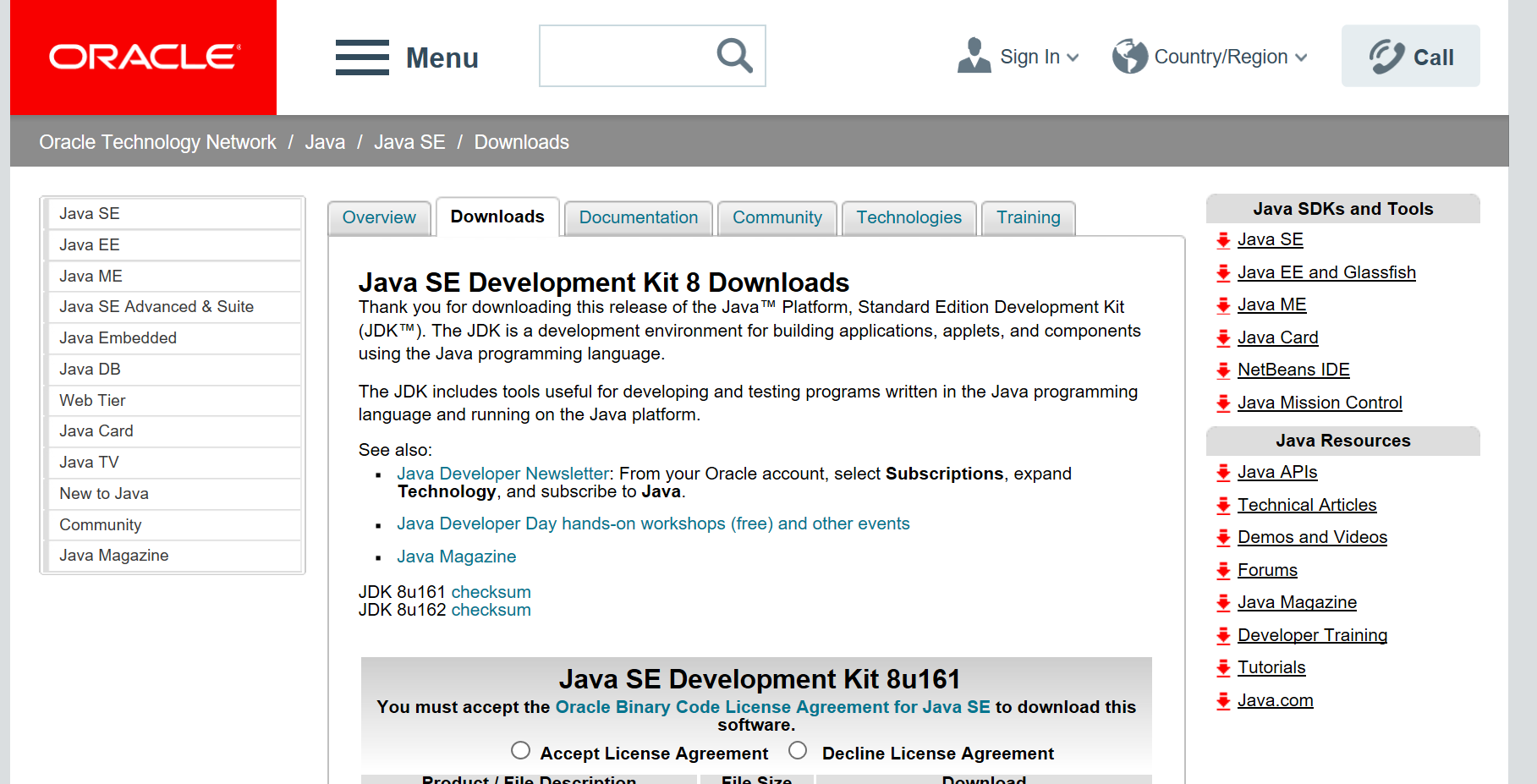Open the Training tab
Viewport: 1537px width, 784px height.
coord(1029,218)
